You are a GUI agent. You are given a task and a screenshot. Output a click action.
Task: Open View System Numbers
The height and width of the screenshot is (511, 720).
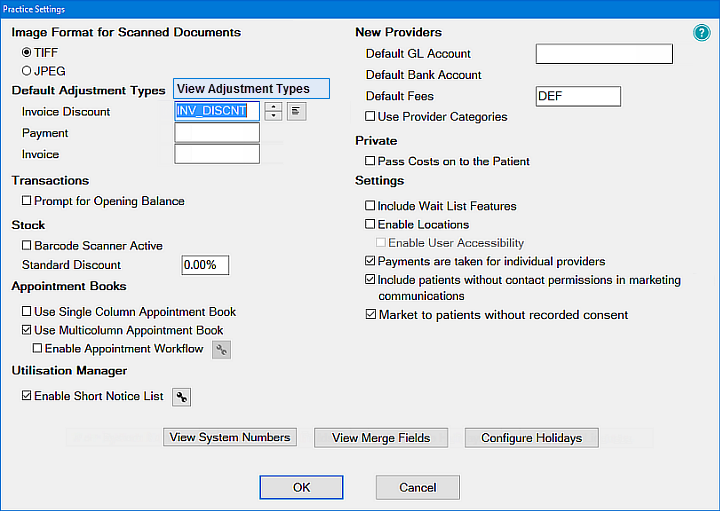[x=230, y=437]
